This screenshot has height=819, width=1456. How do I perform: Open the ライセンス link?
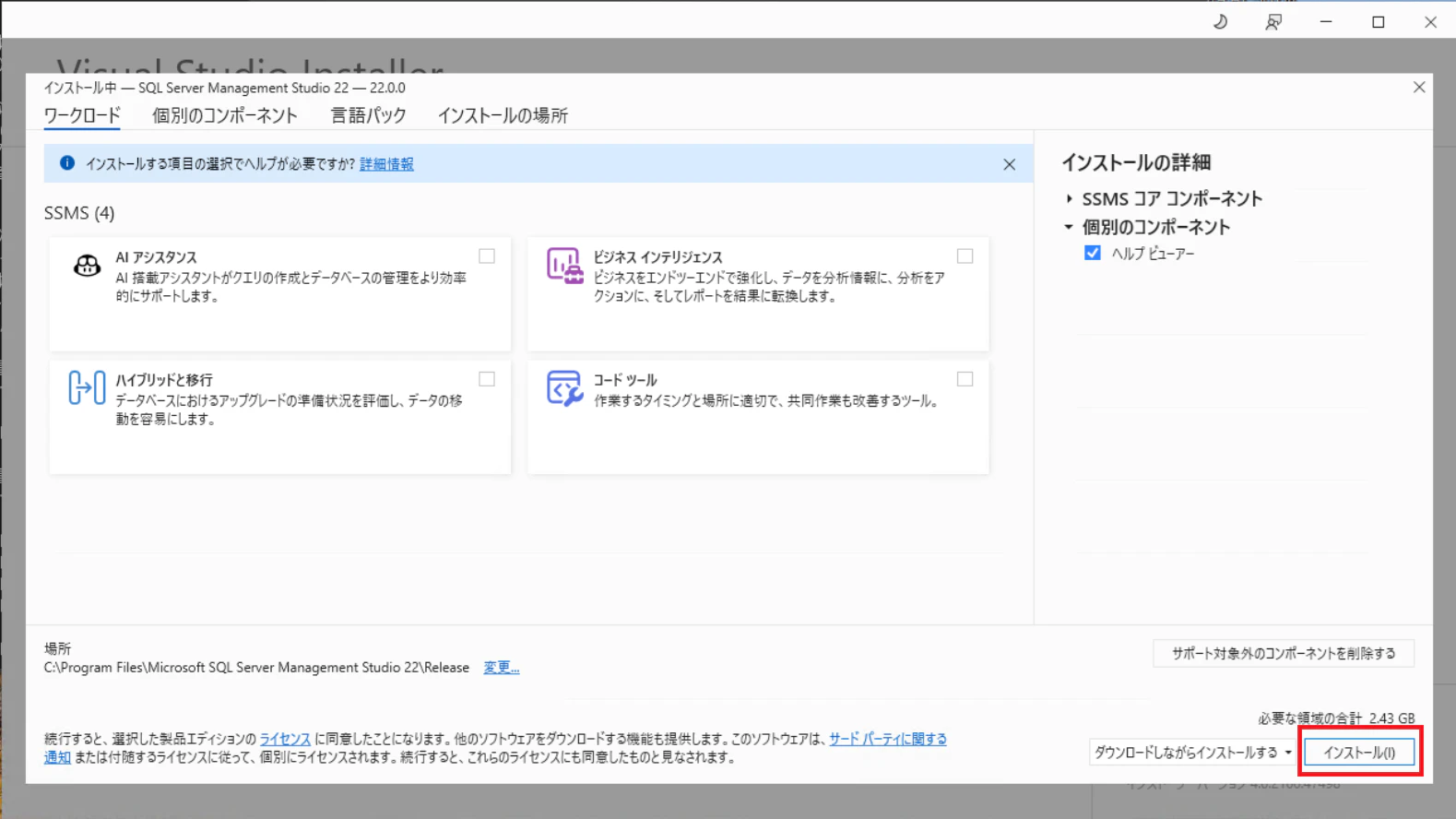pyautogui.click(x=285, y=739)
